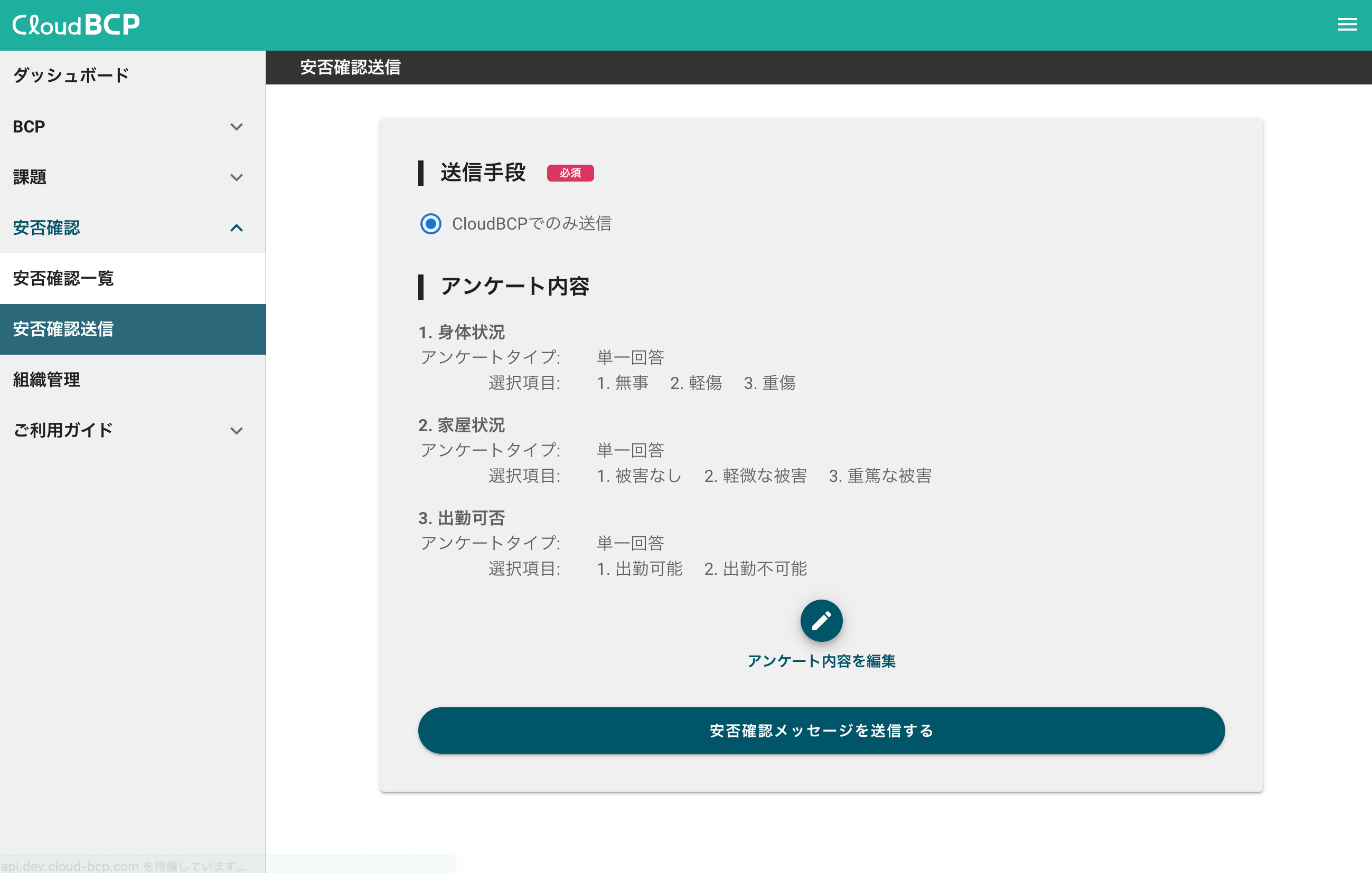Screen dimensions: 1372x873
Task: Go to 安否確認一覧 page
Action: [x=63, y=278]
